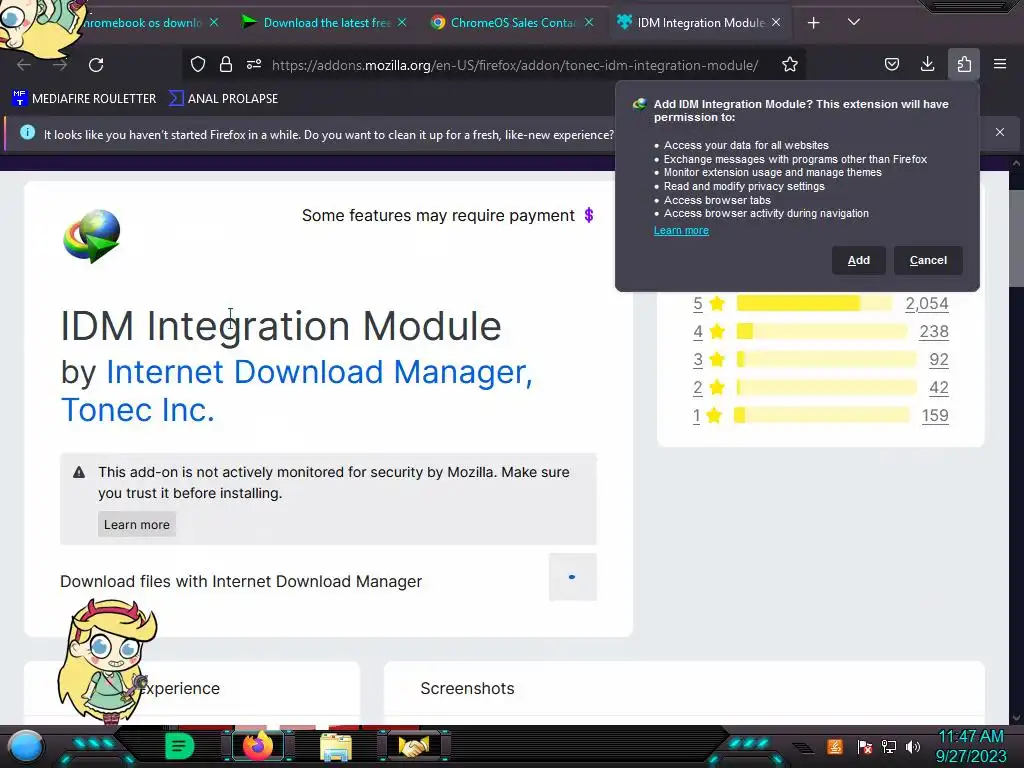Click the 4-star rating bar

(822, 331)
